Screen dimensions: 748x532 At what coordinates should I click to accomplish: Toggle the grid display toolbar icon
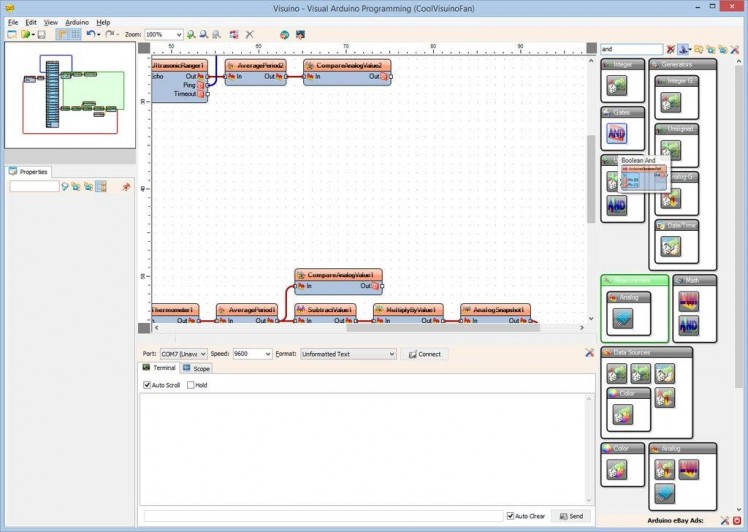coord(76,34)
